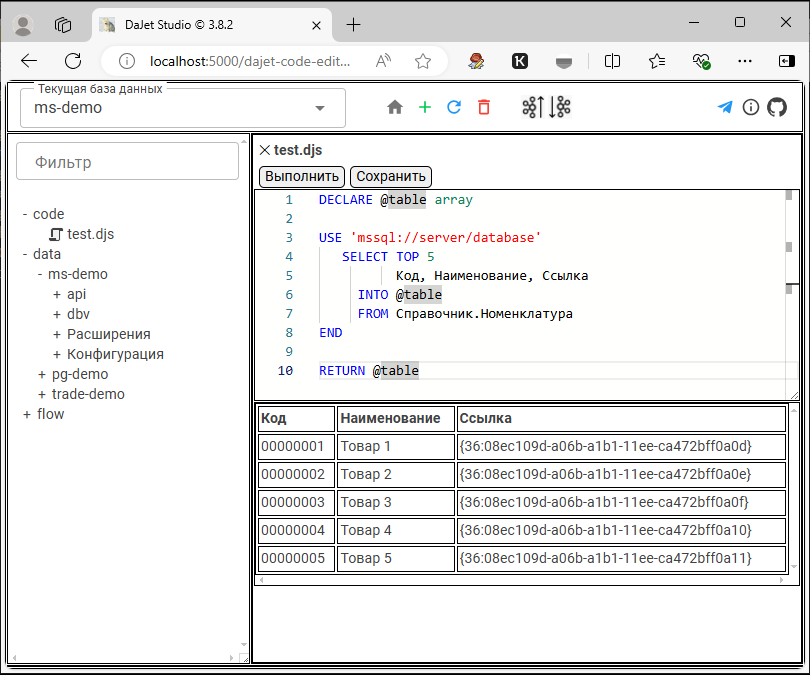Add this page to favorites star

(x=423, y=61)
